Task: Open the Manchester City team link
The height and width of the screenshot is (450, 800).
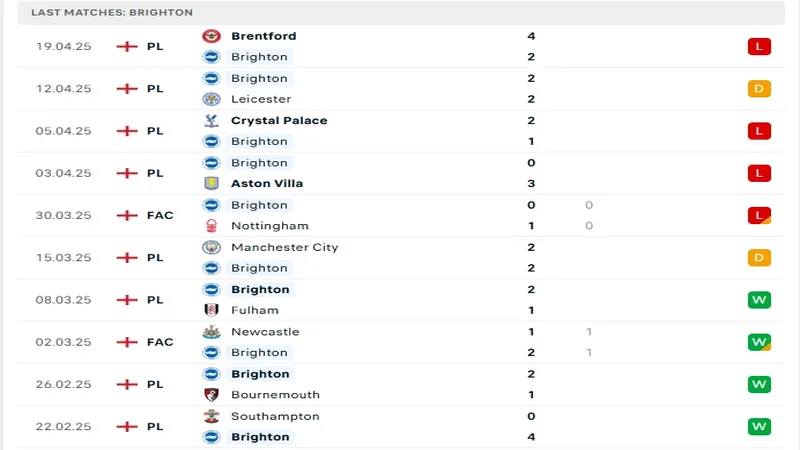Action: [284, 247]
